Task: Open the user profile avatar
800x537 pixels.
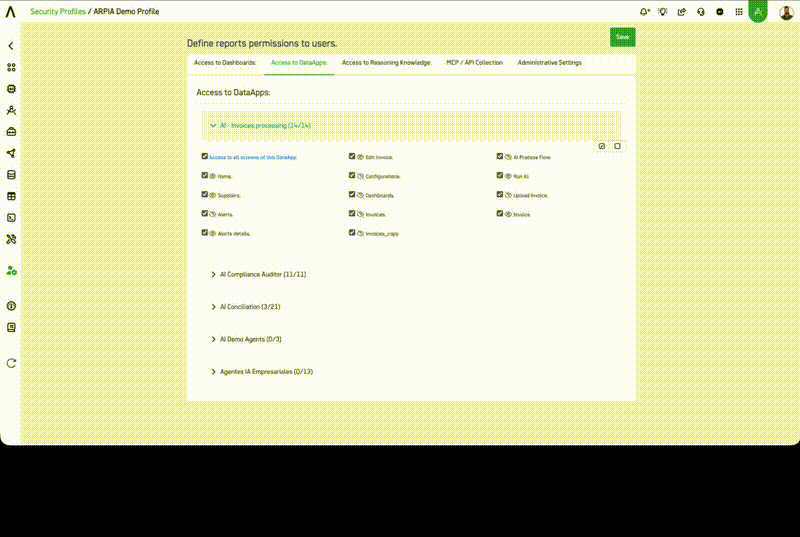Action: tap(786, 12)
